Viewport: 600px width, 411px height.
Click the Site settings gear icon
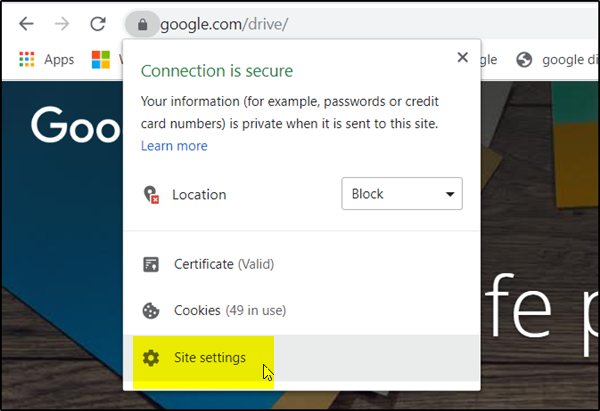point(151,358)
